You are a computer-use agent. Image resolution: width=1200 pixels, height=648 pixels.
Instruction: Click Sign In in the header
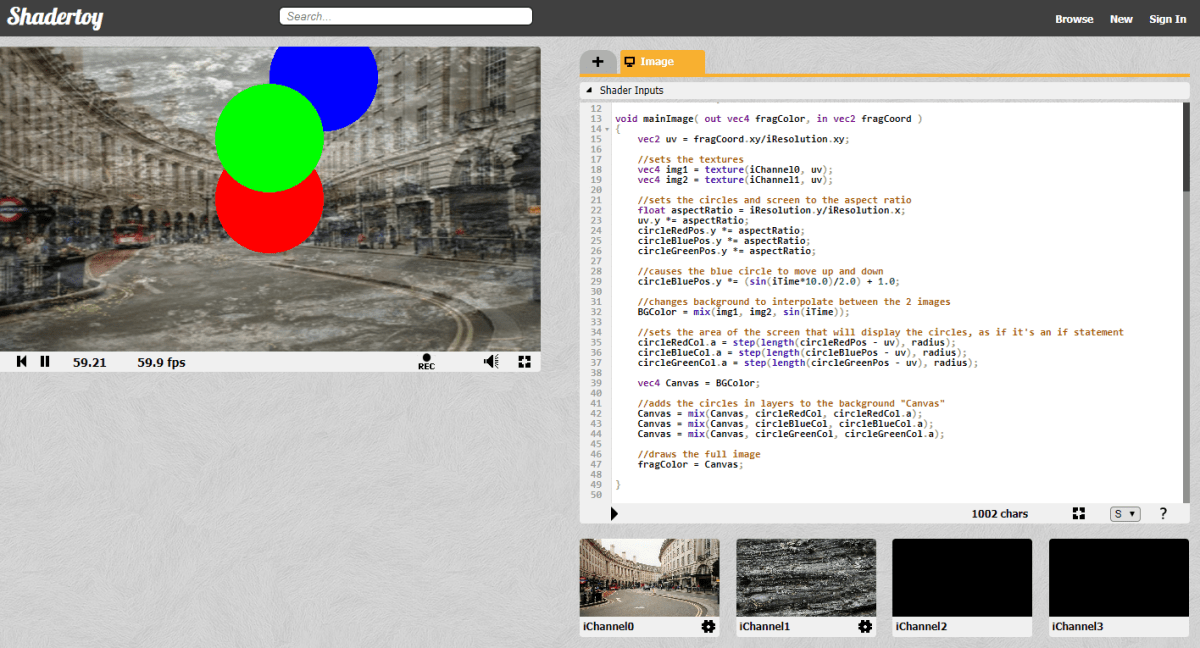(1167, 19)
